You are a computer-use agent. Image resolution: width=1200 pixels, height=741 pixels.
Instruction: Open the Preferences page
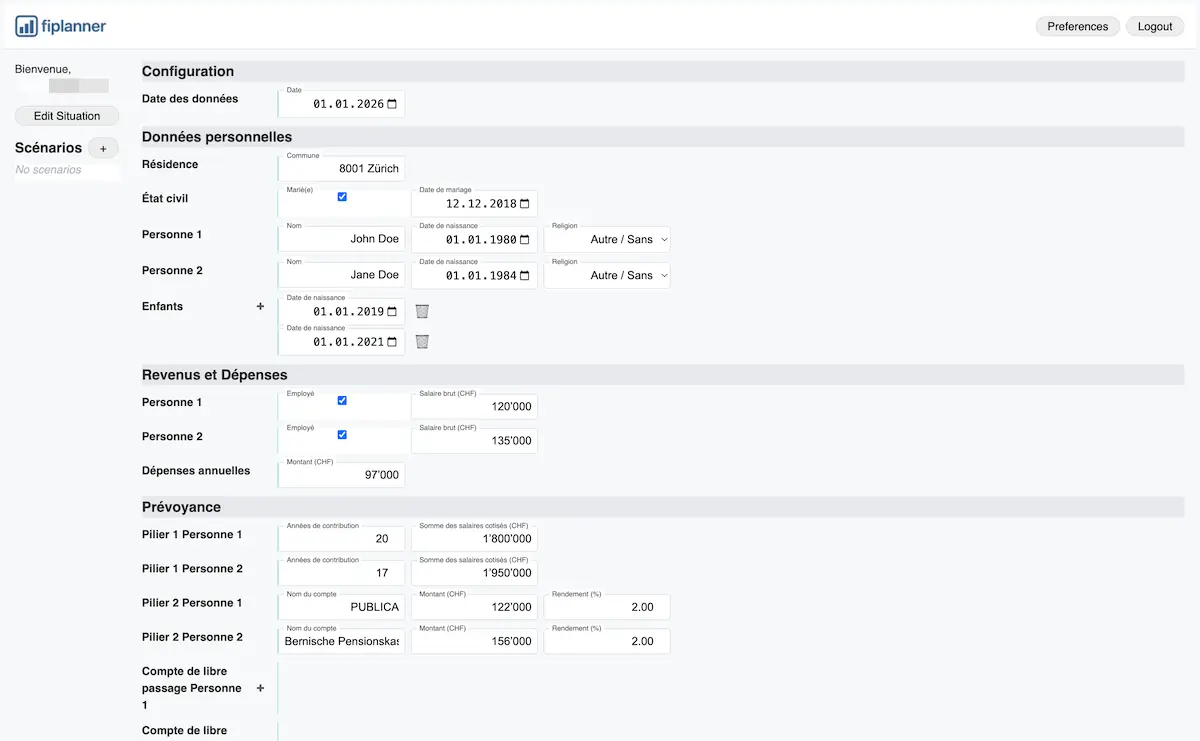(1078, 26)
